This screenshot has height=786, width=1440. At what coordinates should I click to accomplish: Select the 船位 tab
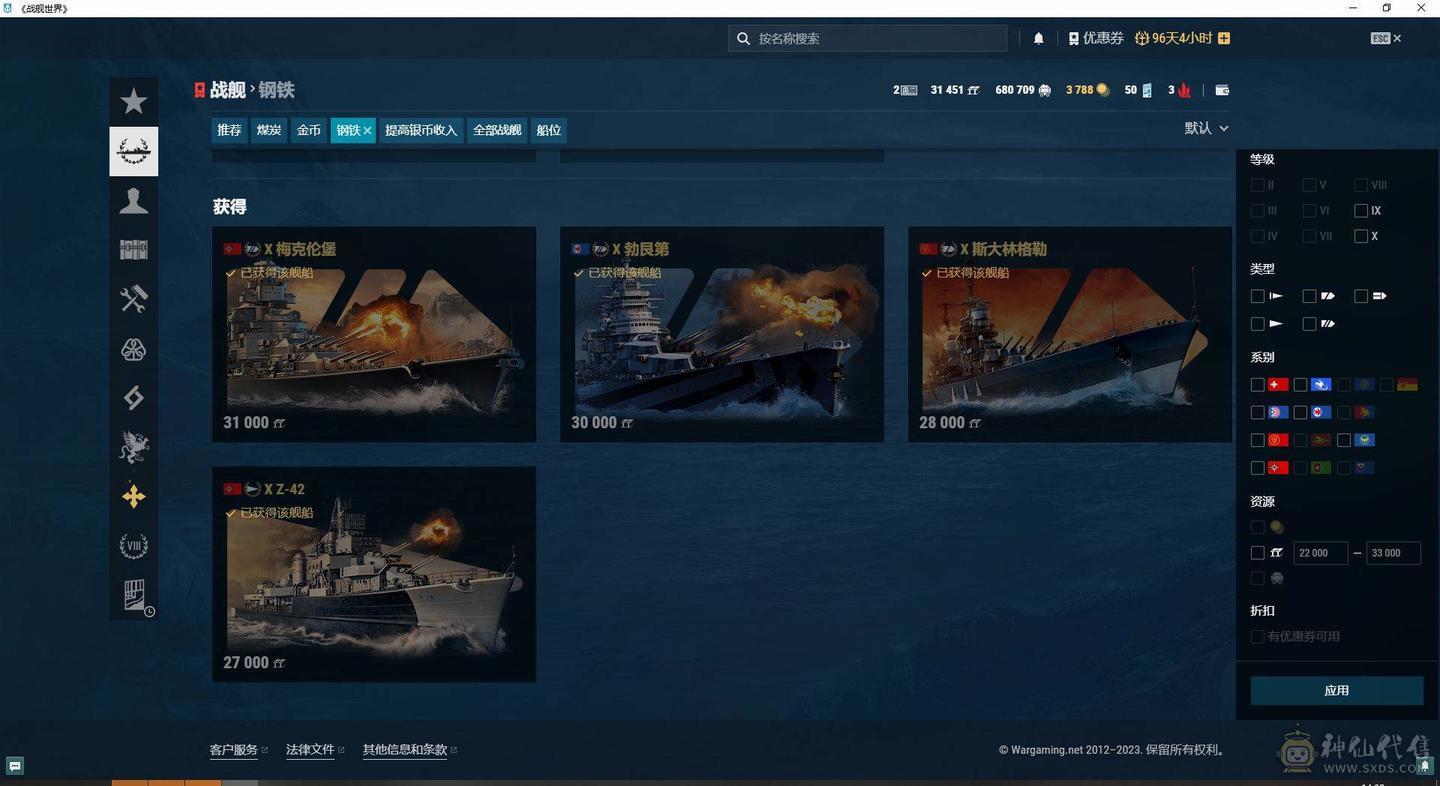pos(549,130)
